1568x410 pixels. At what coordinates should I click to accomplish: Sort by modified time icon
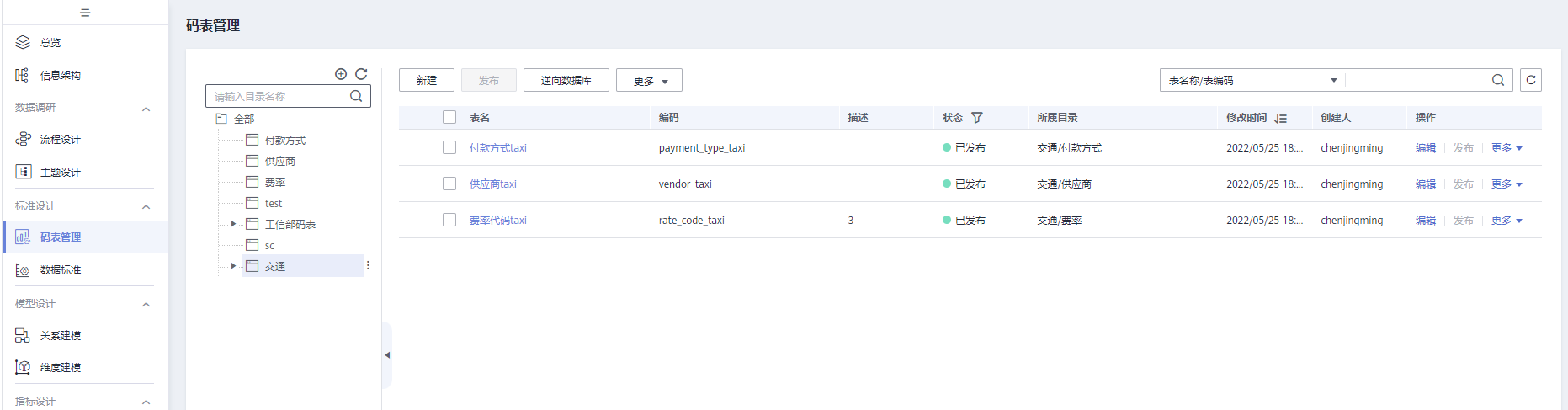coord(1281,118)
